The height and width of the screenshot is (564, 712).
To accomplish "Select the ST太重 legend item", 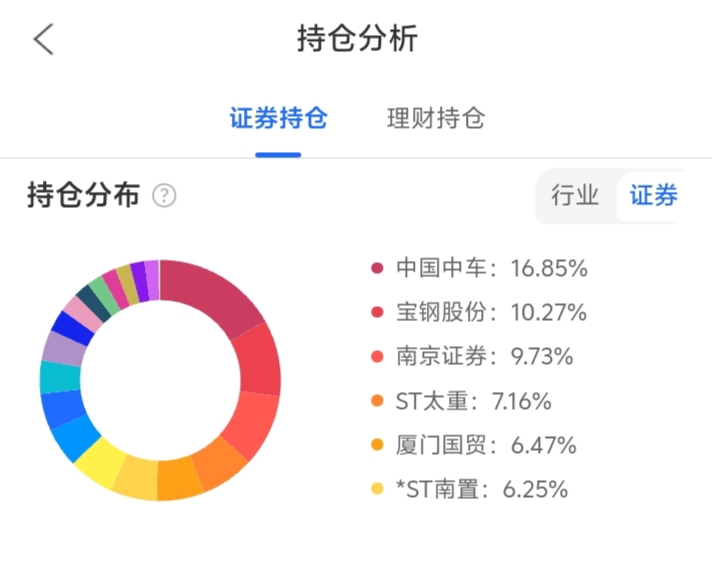I will point(474,402).
